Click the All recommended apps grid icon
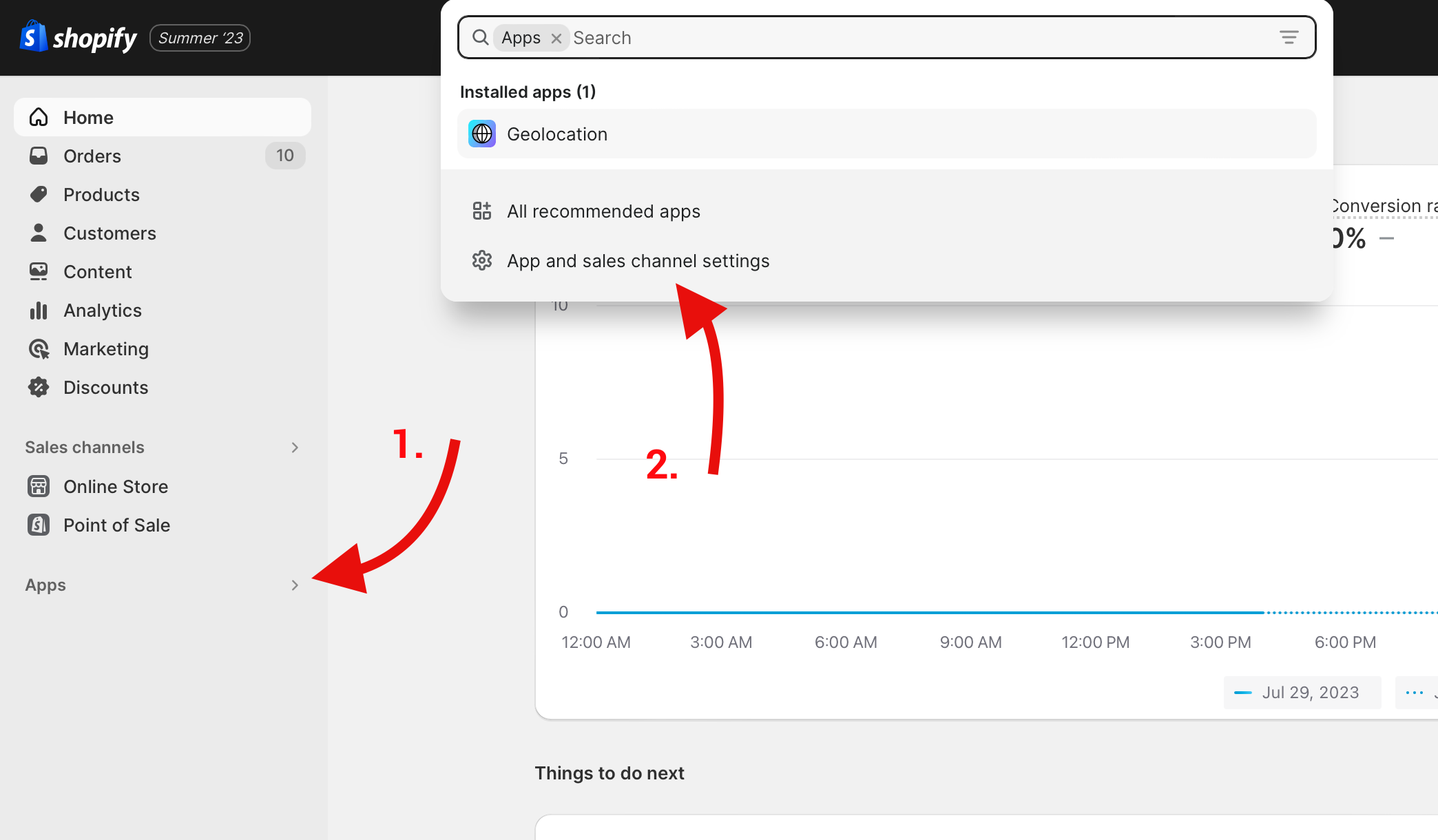 pyautogui.click(x=482, y=211)
